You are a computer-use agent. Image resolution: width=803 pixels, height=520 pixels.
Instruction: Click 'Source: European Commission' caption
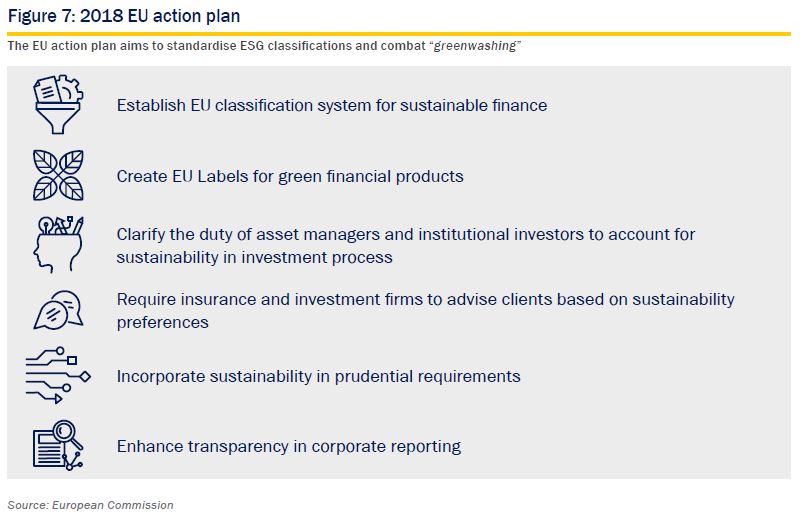[x=91, y=505]
